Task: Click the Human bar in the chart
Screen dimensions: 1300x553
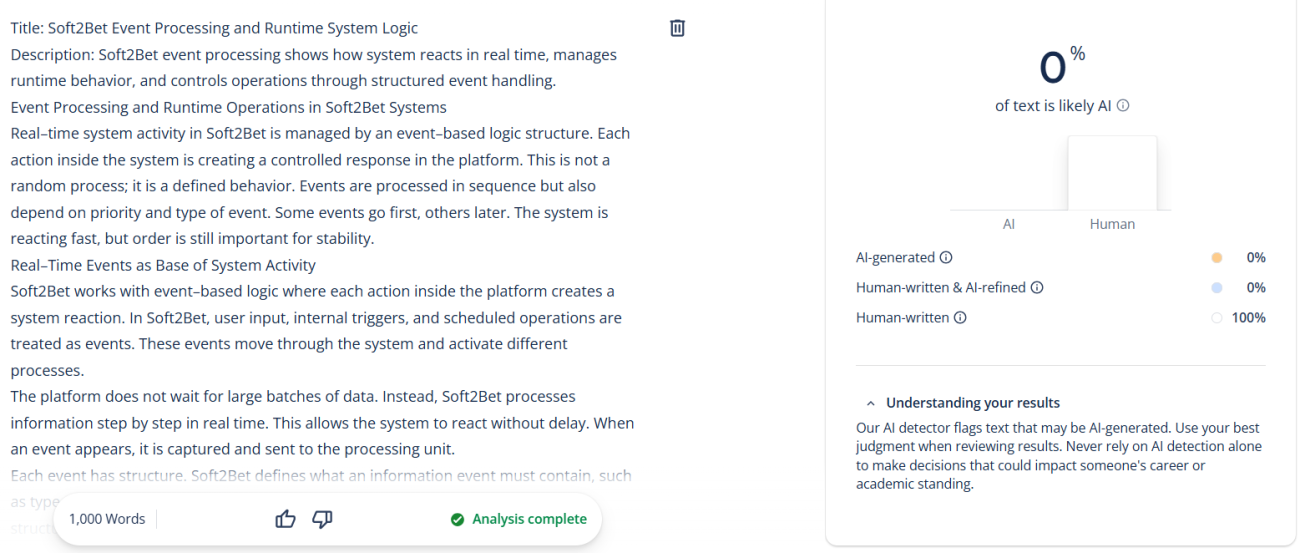Action: pos(1112,173)
